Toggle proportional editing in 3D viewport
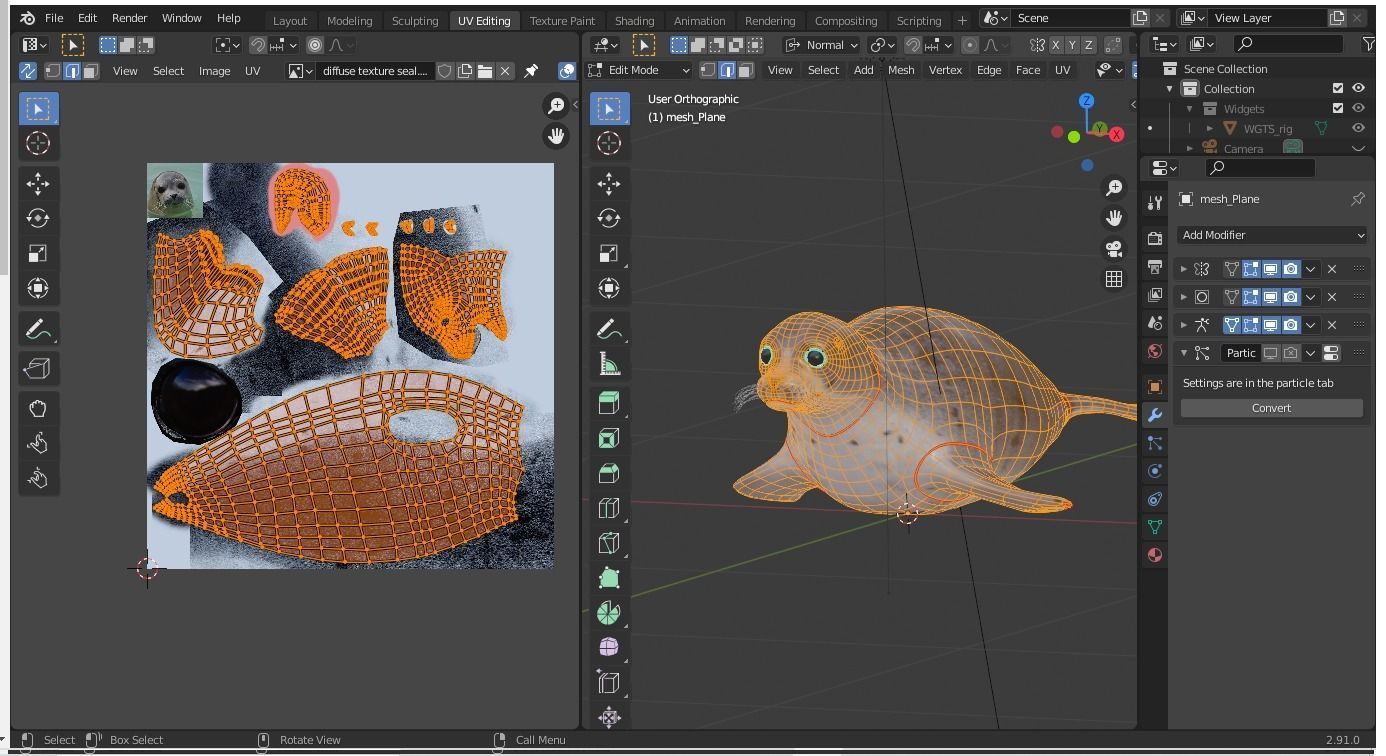1386x756 pixels. pos(969,45)
